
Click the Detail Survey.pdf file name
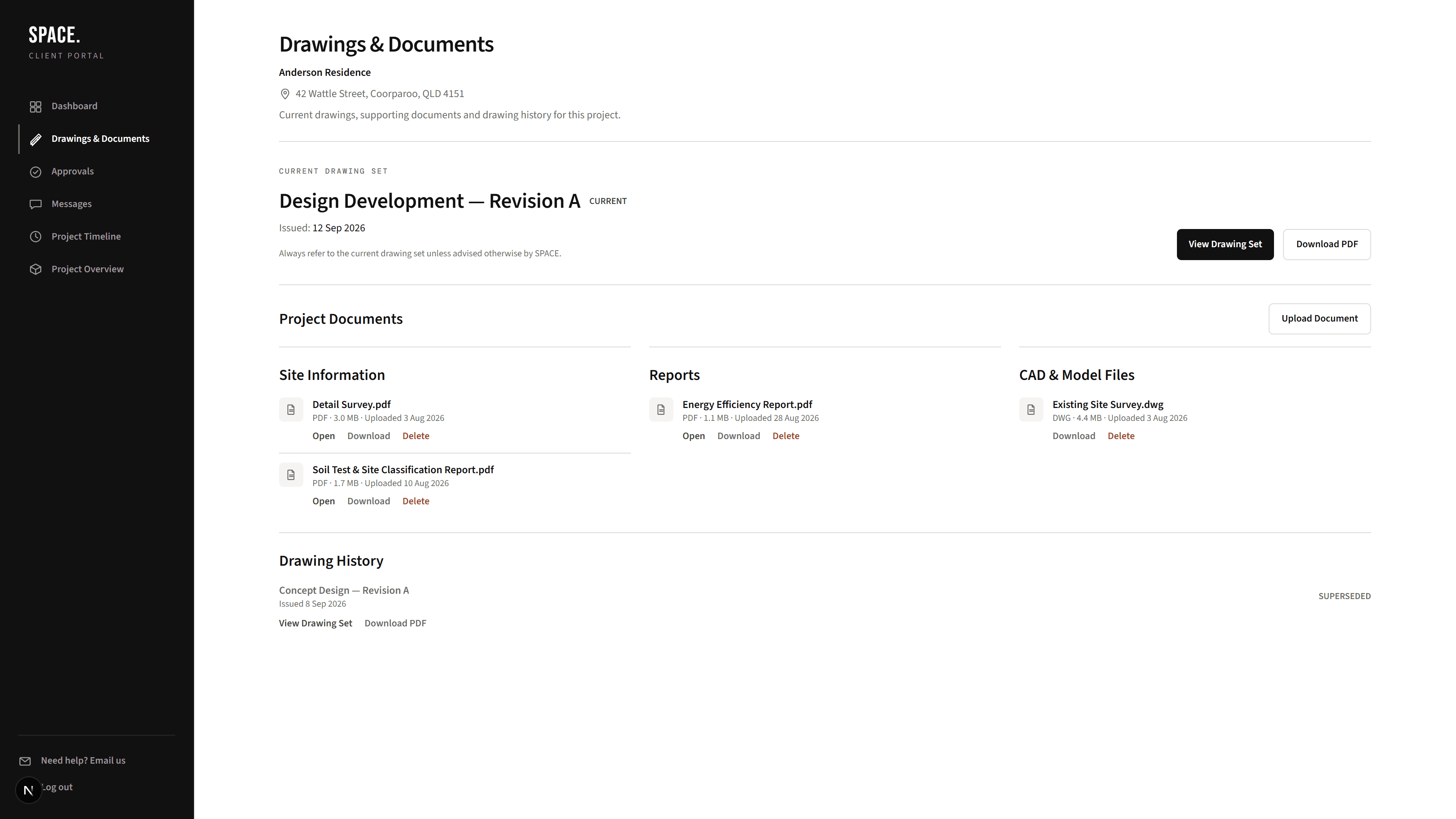tap(351, 405)
